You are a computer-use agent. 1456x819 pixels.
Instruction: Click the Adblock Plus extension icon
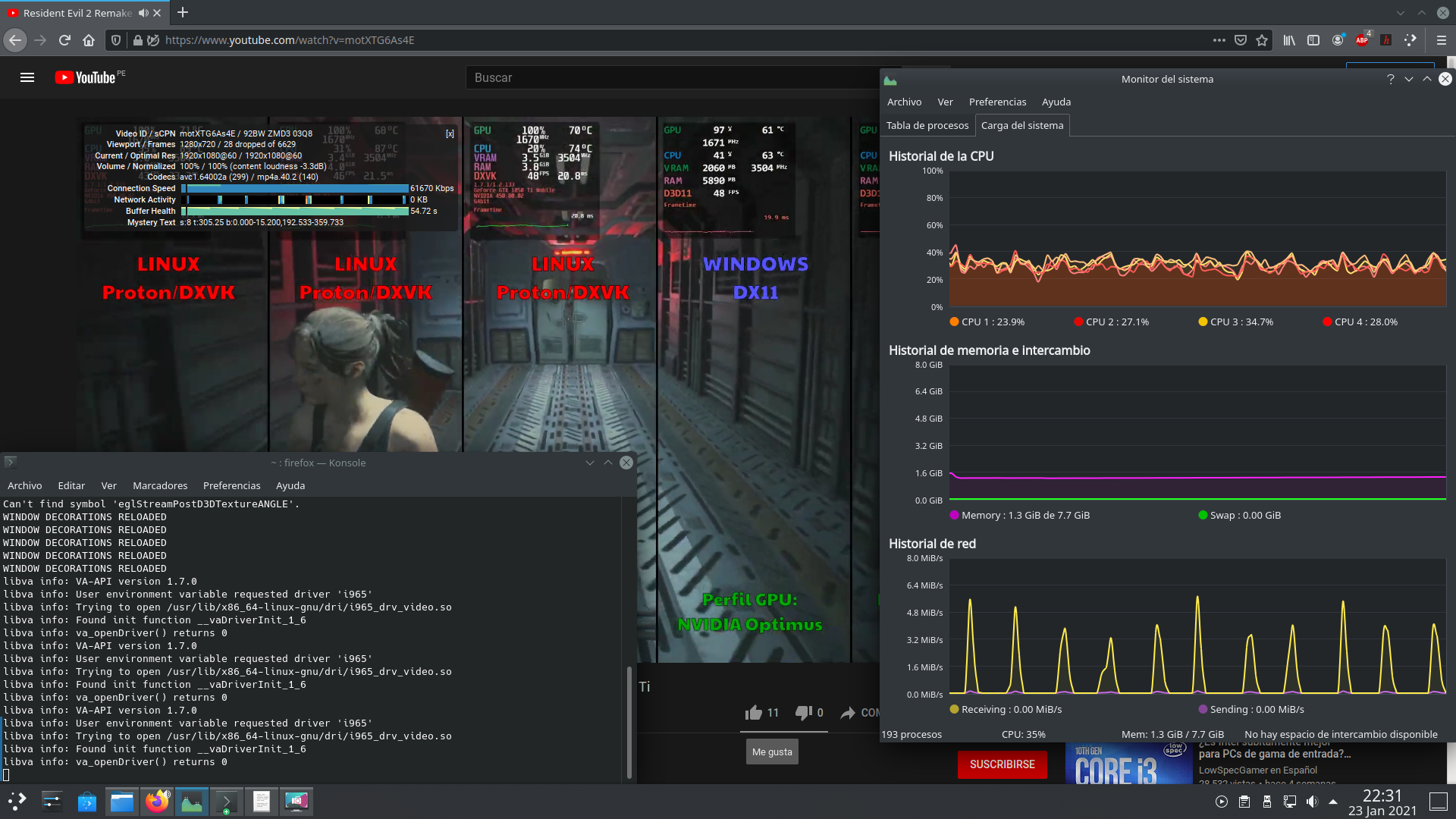(1362, 40)
